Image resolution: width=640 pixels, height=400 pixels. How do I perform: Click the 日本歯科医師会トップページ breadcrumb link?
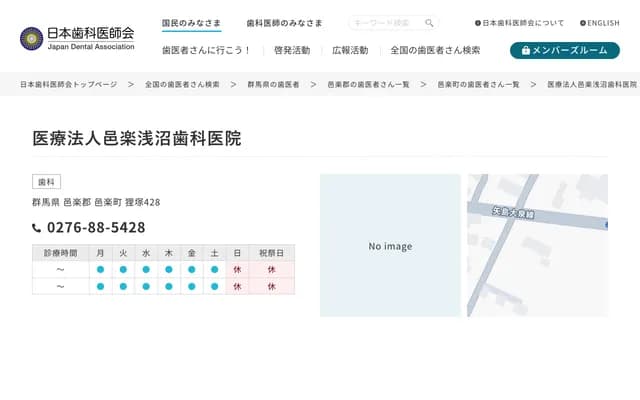tap(67, 85)
